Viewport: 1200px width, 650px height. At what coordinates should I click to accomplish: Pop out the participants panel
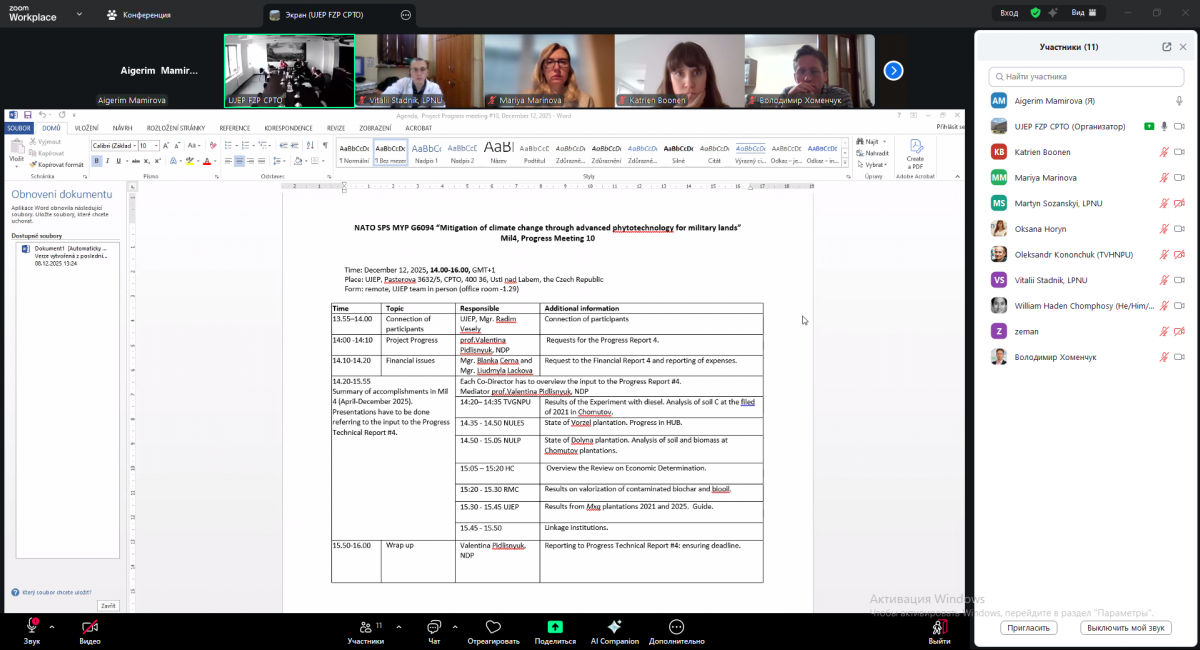click(1166, 46)
